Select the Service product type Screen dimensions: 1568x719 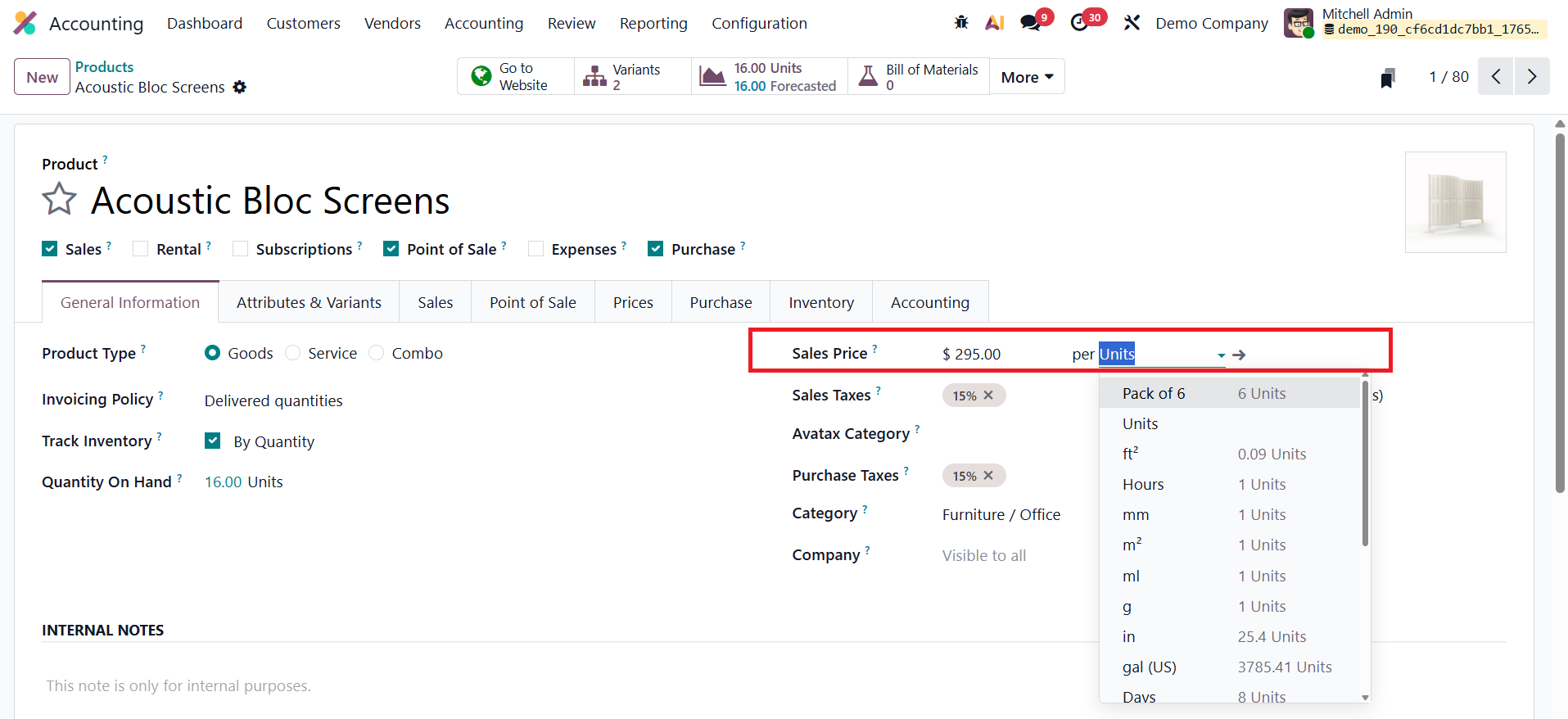pyautogui.click(x=293, y=353)
